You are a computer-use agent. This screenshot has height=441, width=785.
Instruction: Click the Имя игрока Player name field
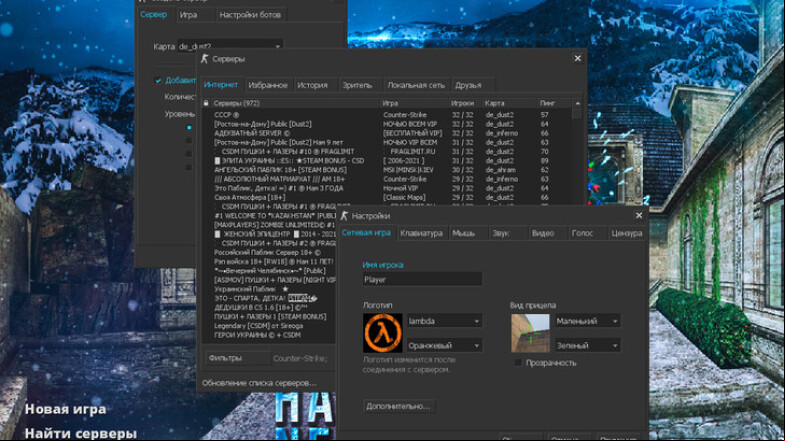422,279
